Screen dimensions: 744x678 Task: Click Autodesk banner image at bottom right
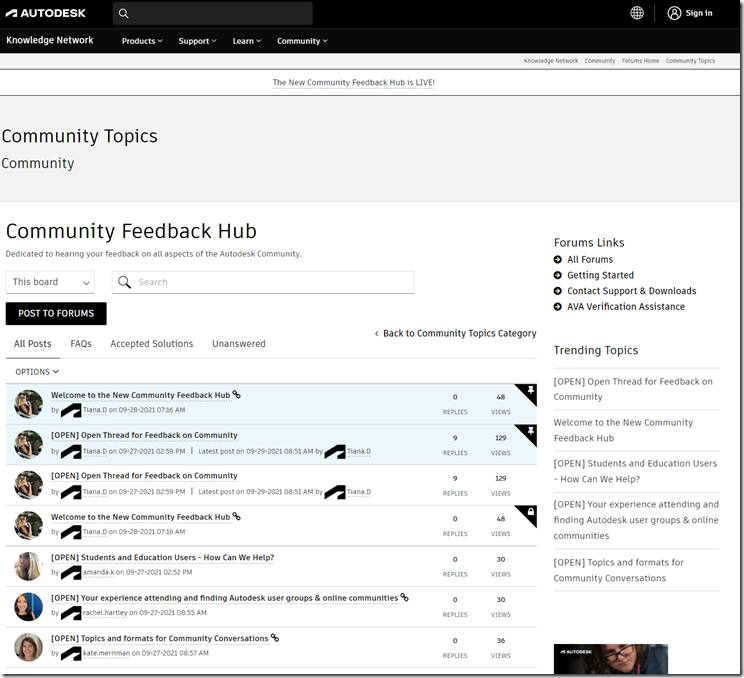tap(611, 659)
